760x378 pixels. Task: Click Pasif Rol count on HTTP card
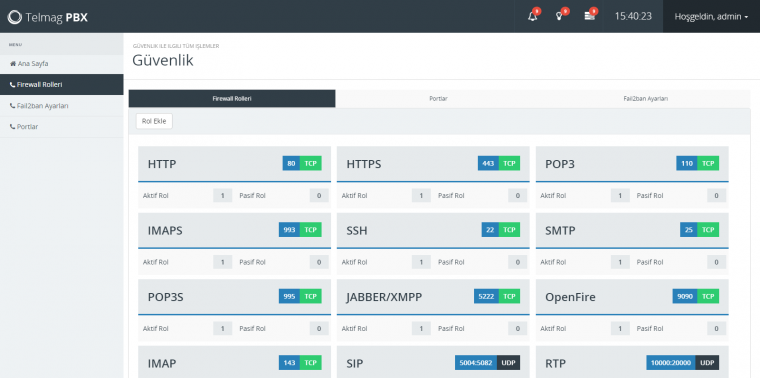coord(319,196)
